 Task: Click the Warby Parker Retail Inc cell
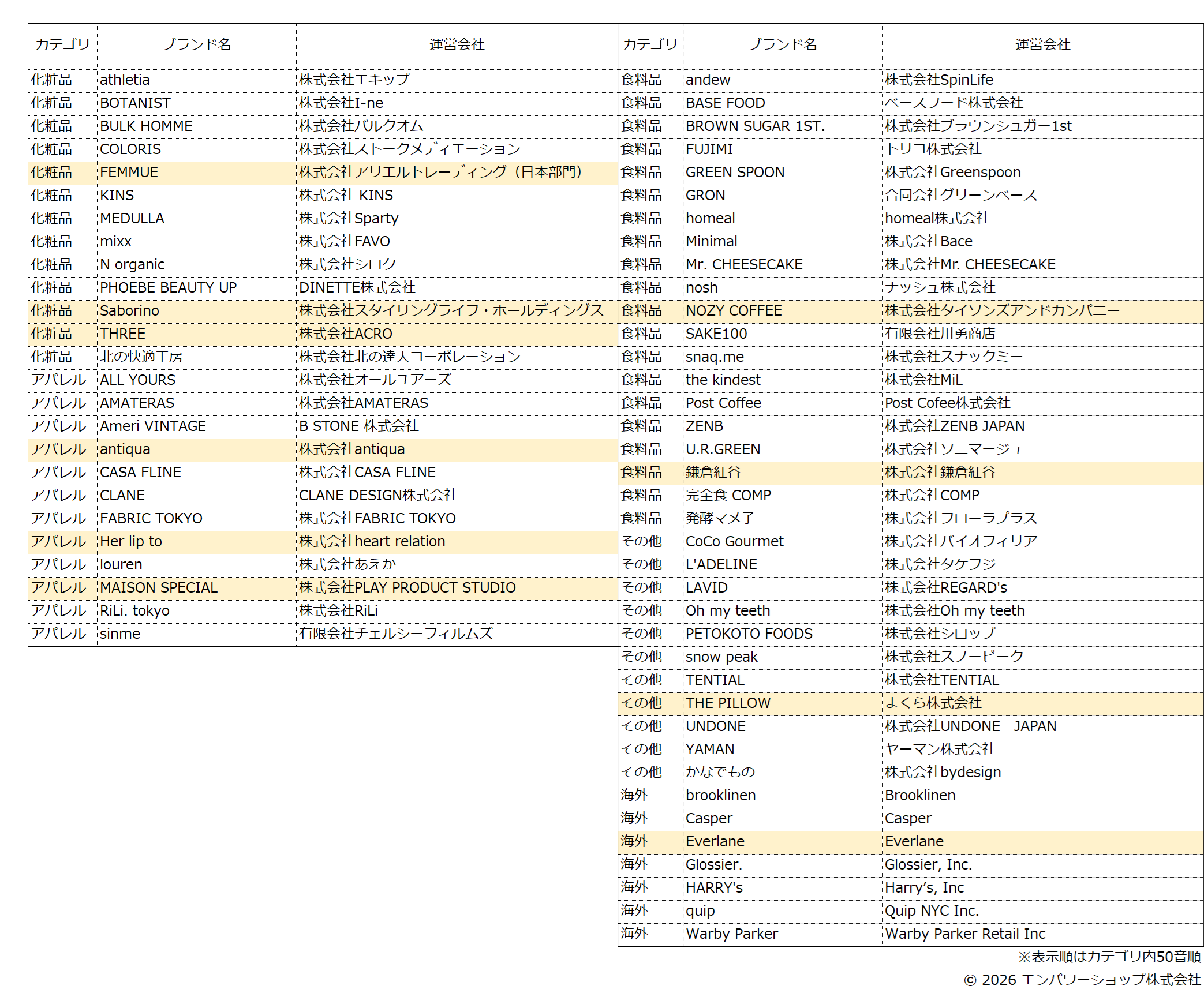965,934
